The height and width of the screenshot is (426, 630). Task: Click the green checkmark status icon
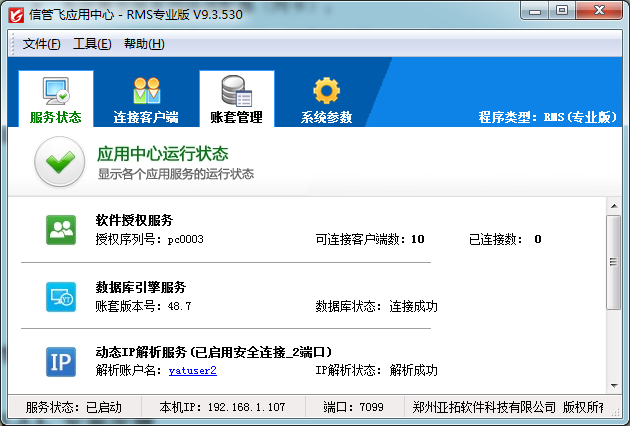click(59, 163)
